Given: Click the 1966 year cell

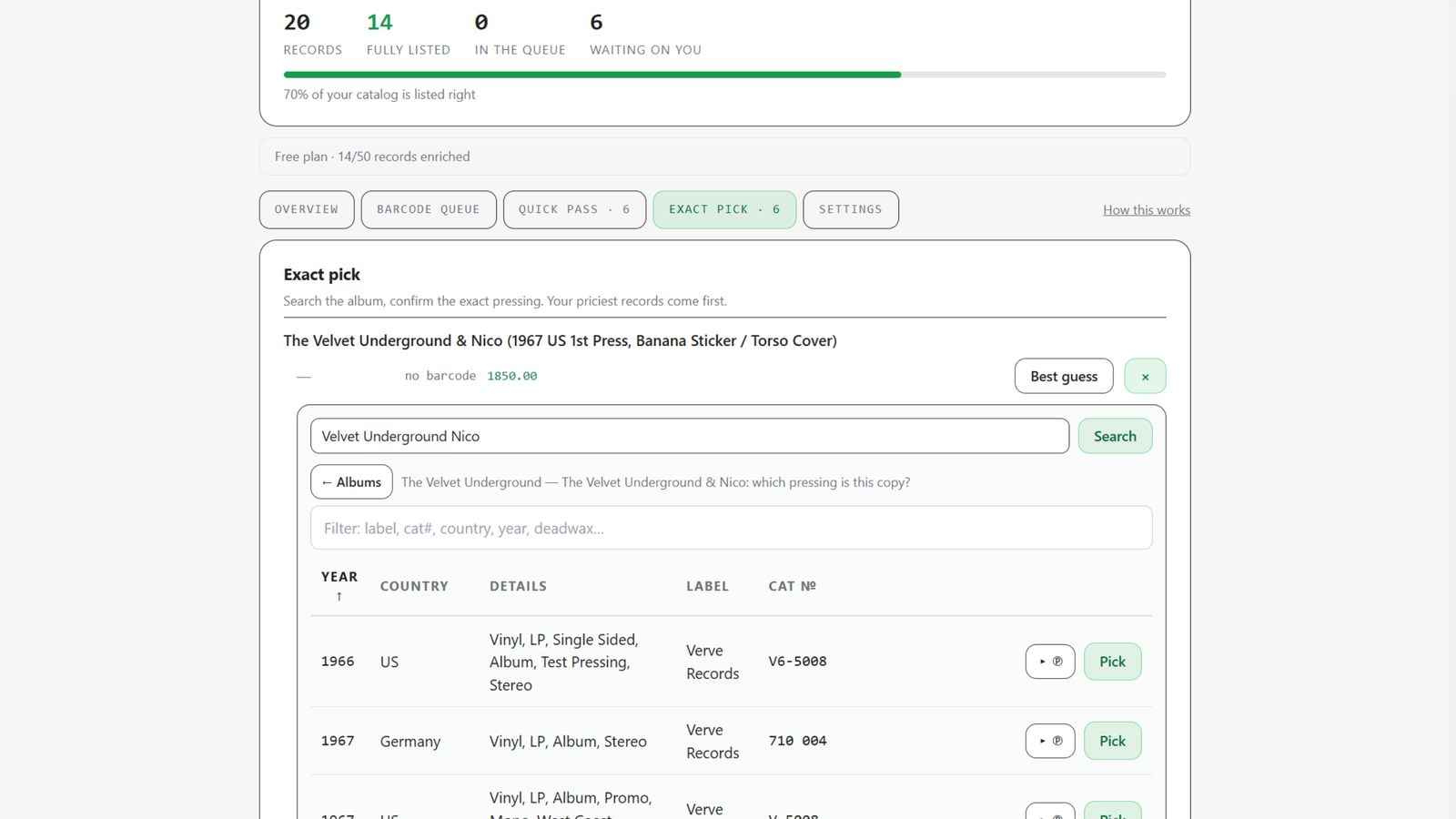Looking at the screenshot, I should (x=338, y=662).
